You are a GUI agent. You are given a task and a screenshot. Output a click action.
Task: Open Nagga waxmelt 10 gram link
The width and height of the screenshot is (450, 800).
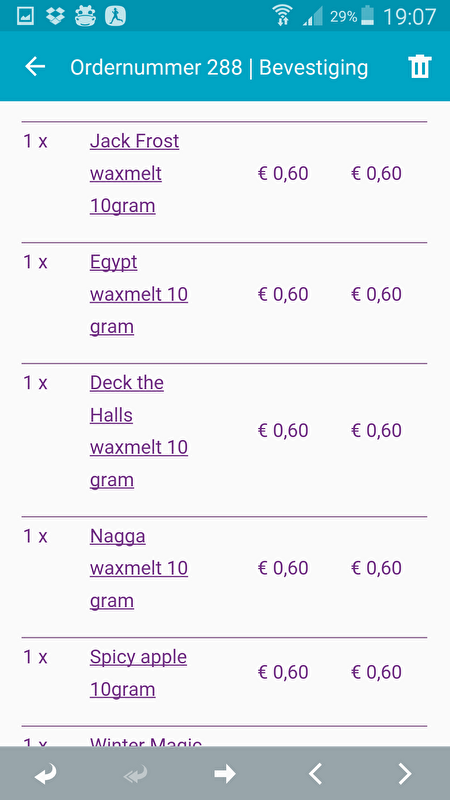[139, 568]
